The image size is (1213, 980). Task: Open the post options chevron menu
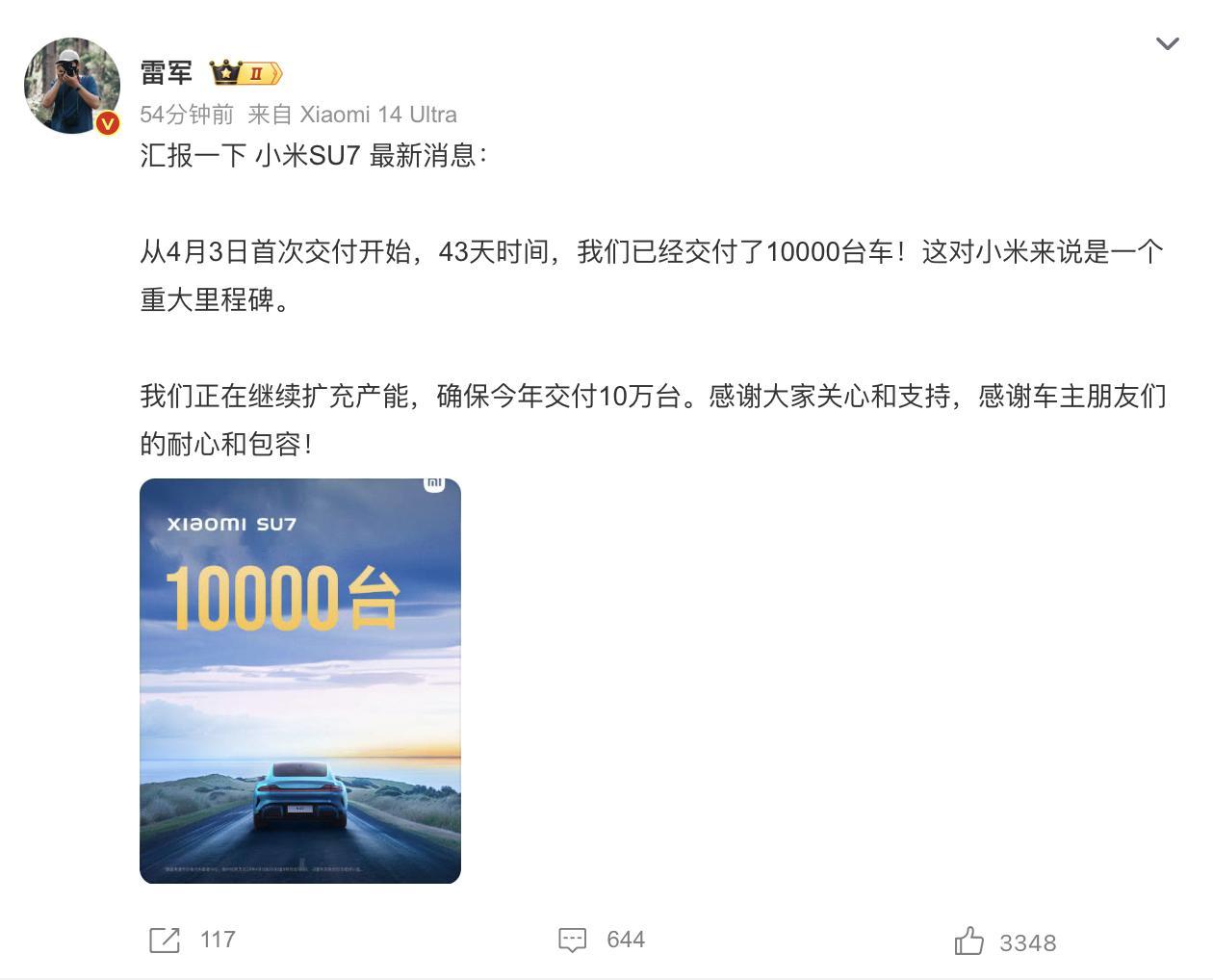1167,43
